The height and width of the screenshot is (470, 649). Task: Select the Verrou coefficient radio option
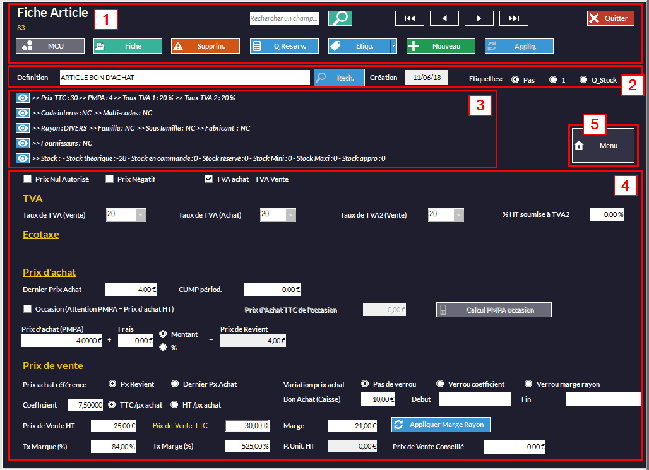click(x=440, y=383)
